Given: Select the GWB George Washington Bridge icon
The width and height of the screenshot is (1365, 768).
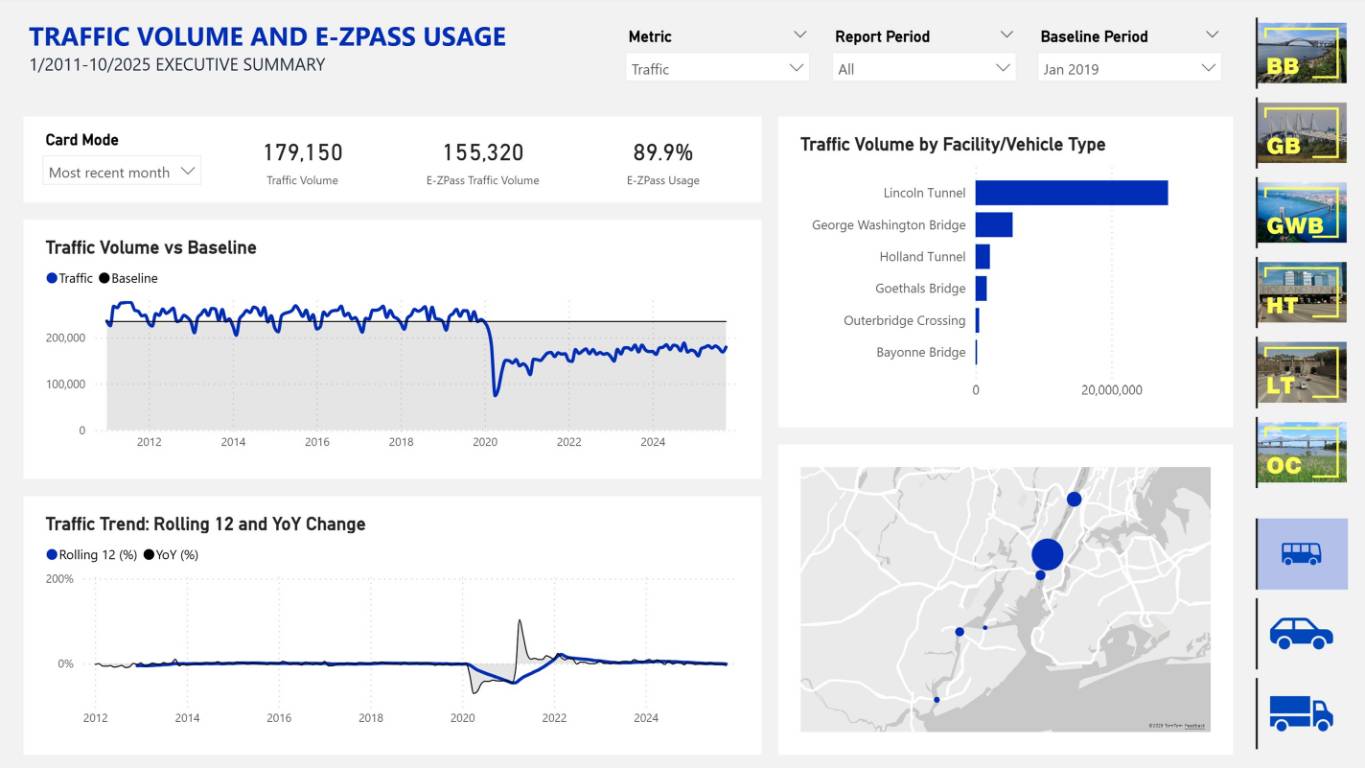Looking at the screenshot, I should [x=1301, y=213].
